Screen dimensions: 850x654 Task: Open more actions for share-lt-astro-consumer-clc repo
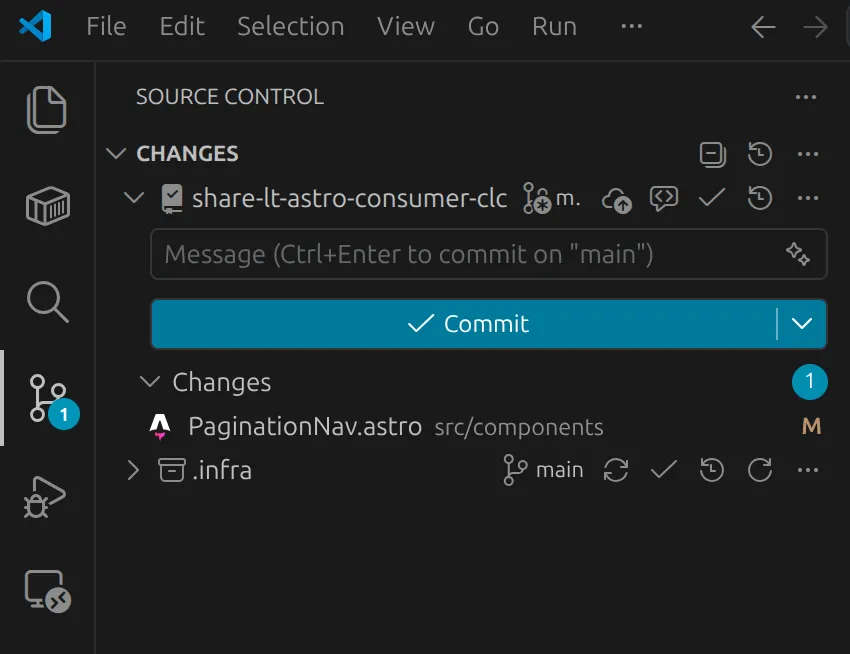[808, 198]
